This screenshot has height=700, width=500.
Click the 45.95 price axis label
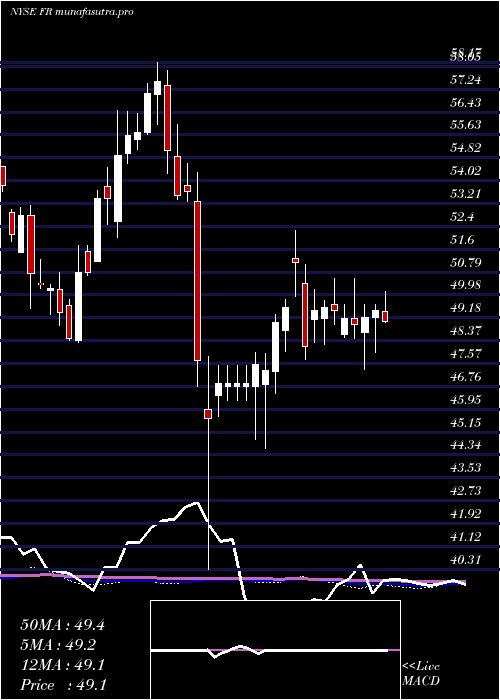467,400
